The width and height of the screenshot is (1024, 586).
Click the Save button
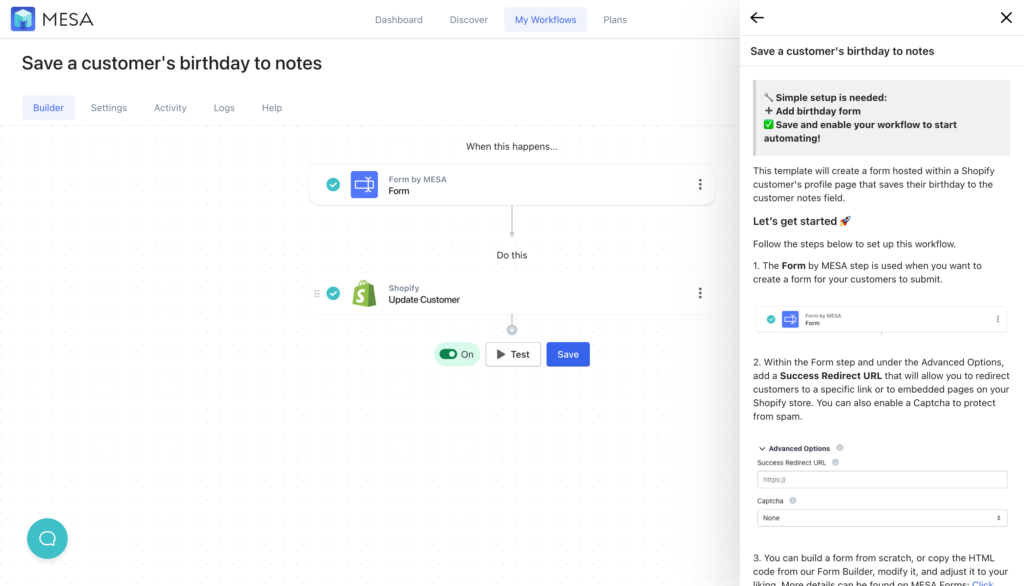point(567,354)
